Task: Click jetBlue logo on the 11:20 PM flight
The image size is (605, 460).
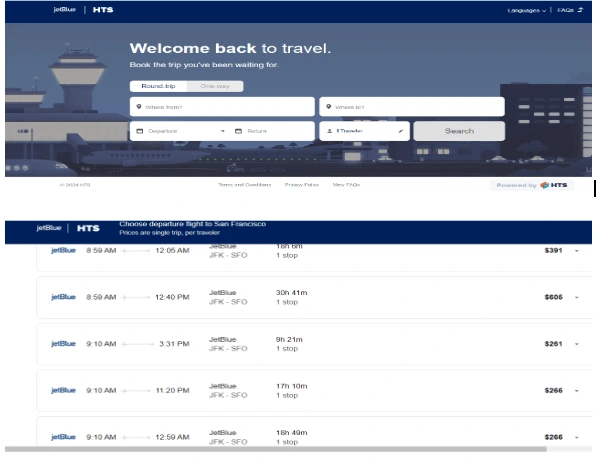Action: [63, 391]
